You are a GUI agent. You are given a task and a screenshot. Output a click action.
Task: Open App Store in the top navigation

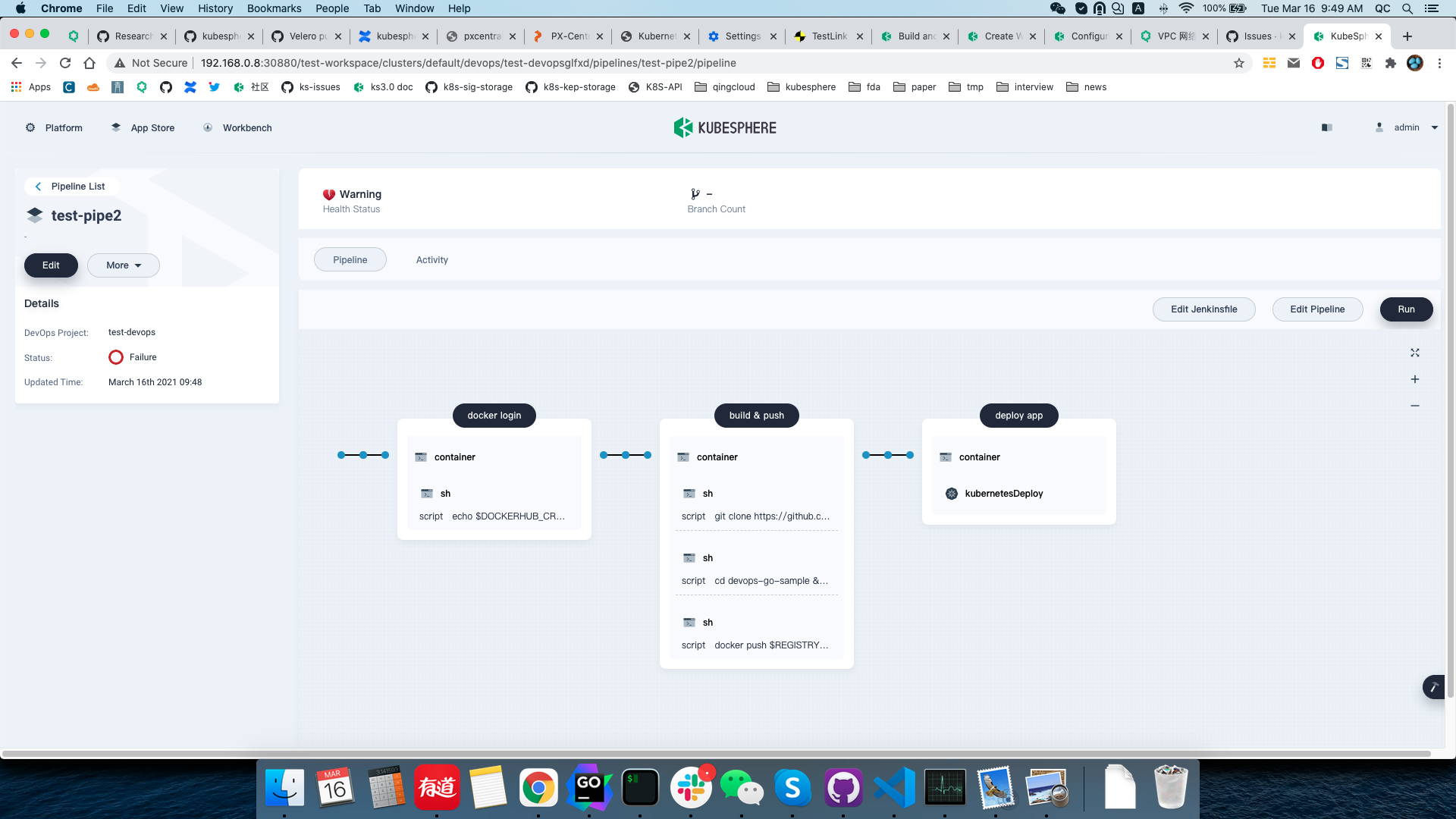(143, 127)
